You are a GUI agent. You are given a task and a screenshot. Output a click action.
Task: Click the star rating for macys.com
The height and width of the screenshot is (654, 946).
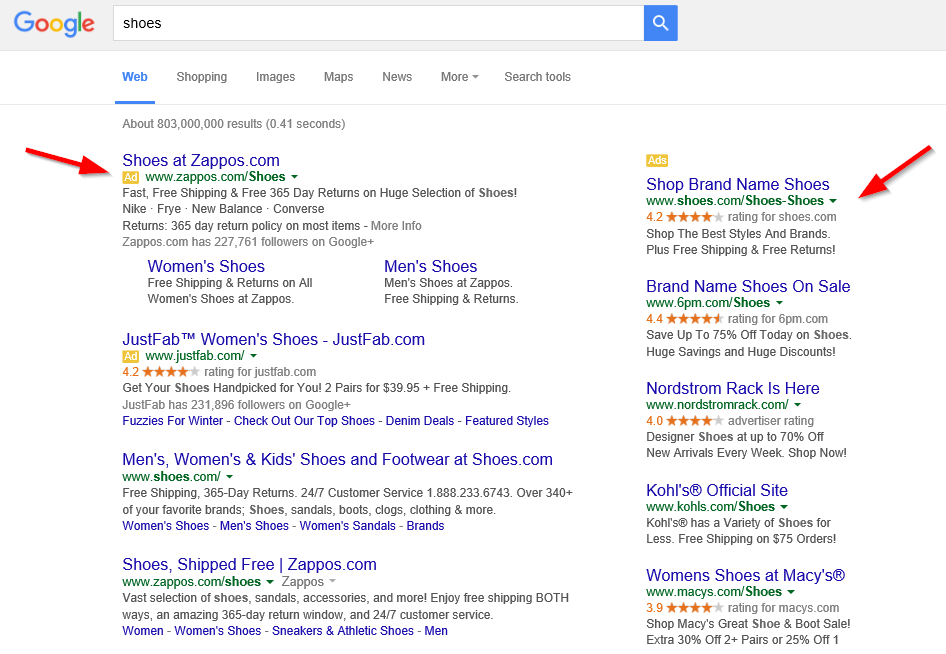point(694,608)
